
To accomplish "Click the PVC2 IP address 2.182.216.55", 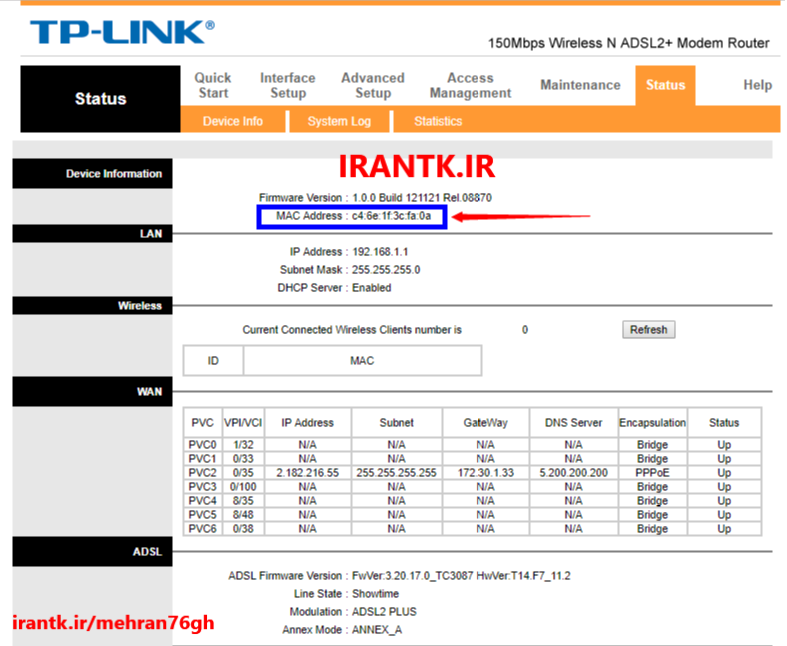I will (307, 473).
